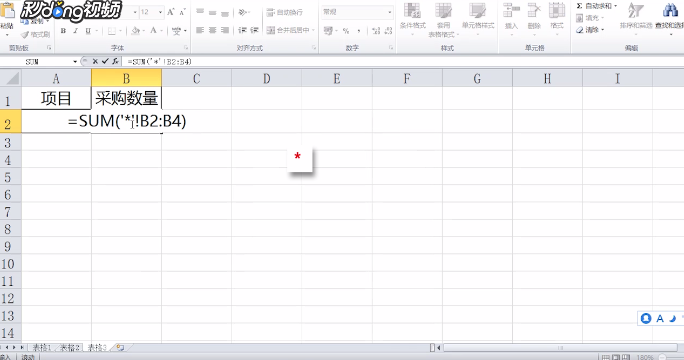Toggle Center text alignment
Viewport: 684px width, 360px height.
coord(212,30)
